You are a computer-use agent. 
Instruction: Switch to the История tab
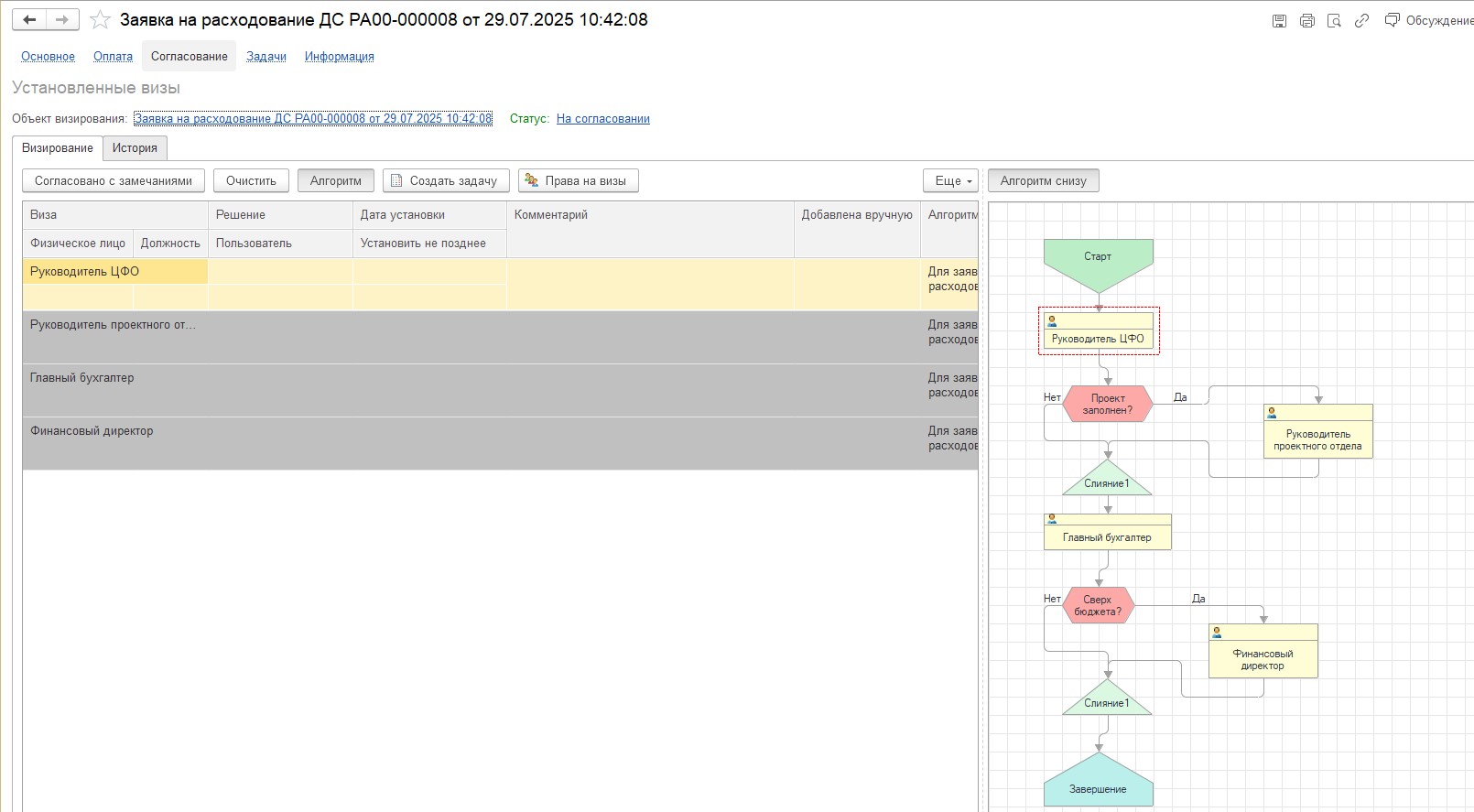click(135, 148)
